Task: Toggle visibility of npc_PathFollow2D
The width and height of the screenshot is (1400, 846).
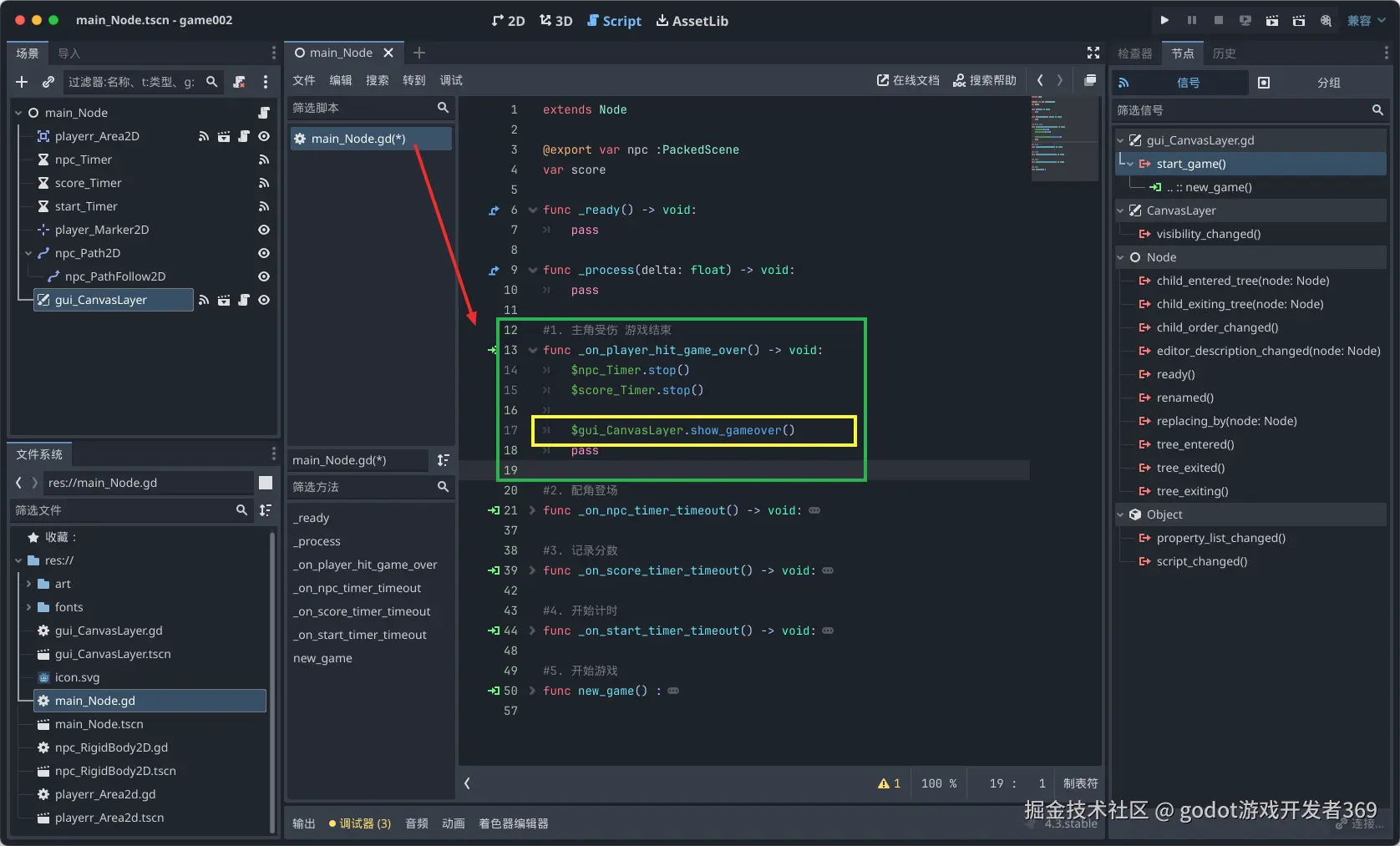Action: 264,276
